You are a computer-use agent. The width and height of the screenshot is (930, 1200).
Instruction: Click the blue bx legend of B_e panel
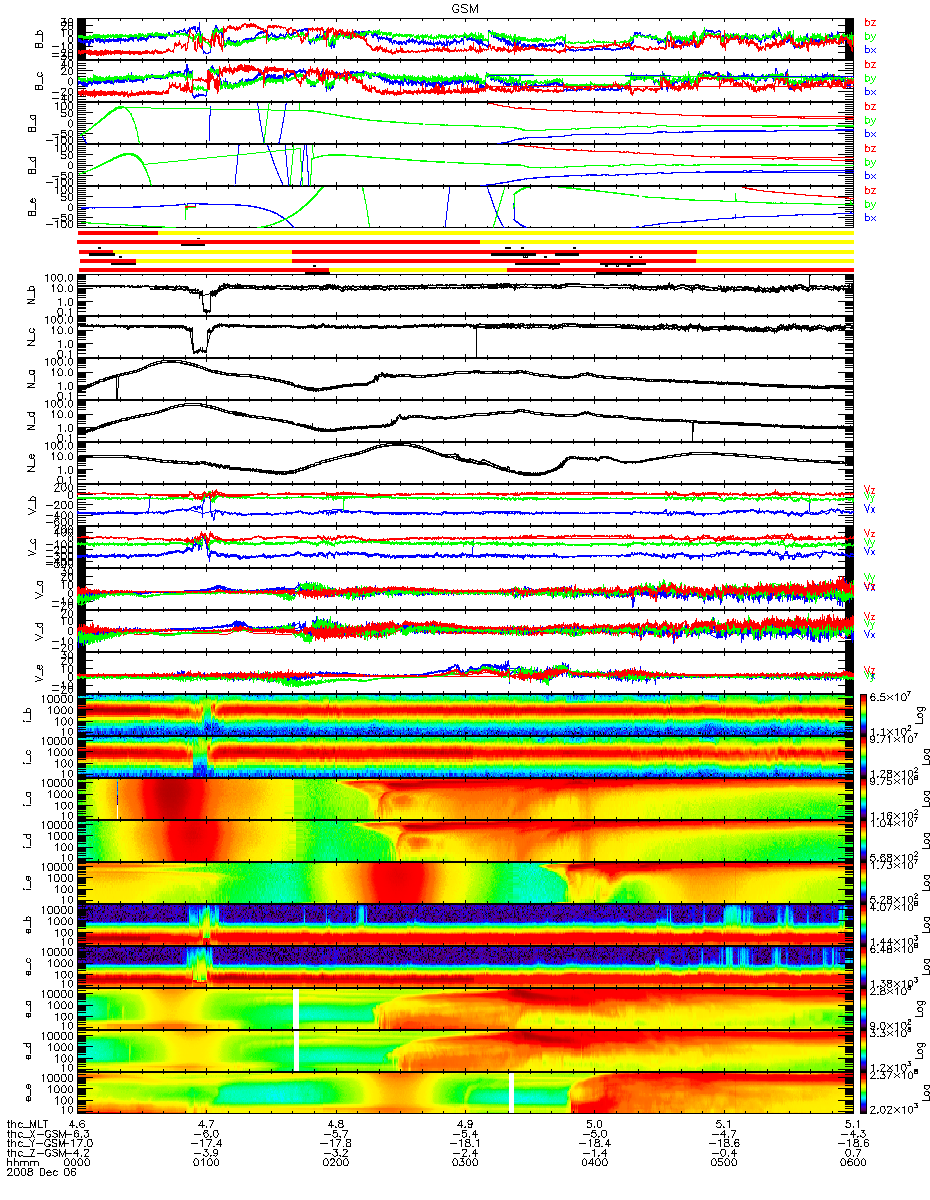point(870,217)
